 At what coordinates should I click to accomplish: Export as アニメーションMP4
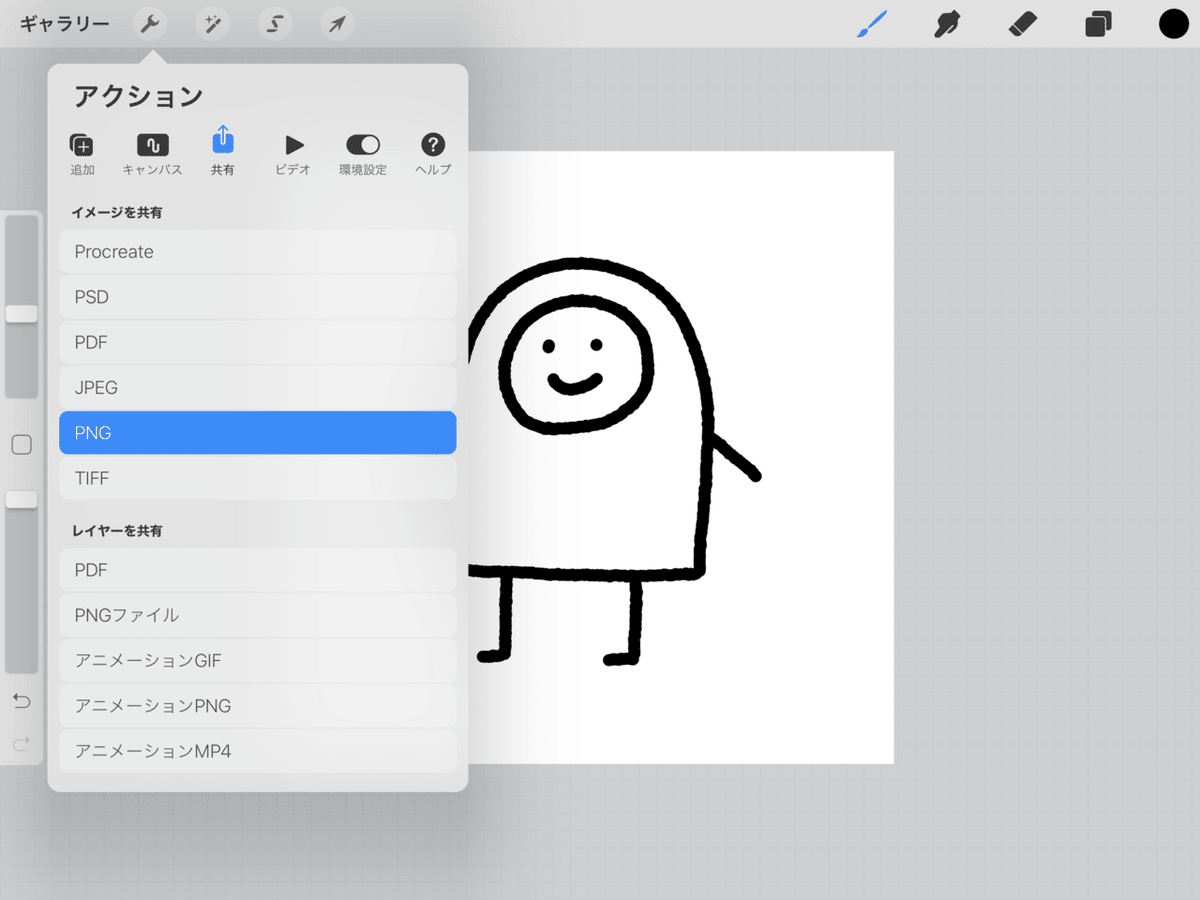(x=258, y=751)
